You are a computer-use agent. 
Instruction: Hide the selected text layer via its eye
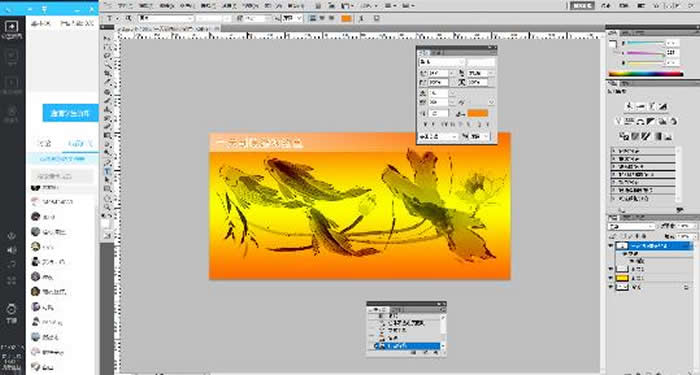click(x=611, y=246)
